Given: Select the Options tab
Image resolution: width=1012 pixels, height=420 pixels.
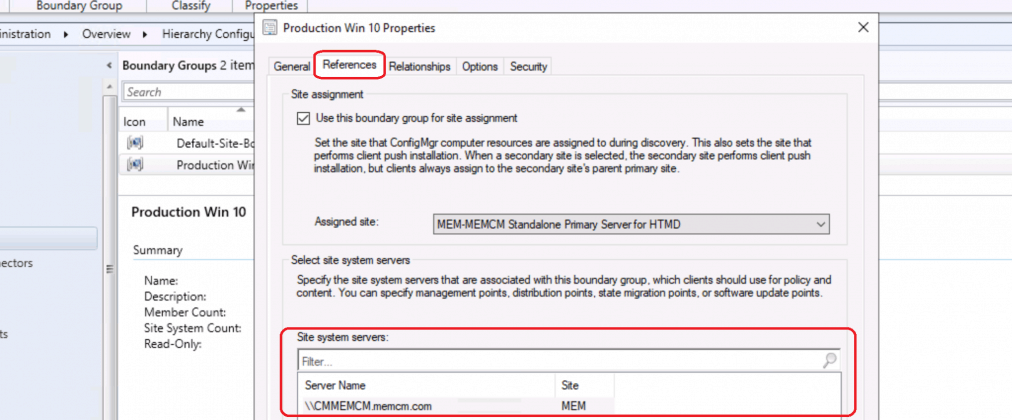Looking at the screenshot, I should [x=480, y=66].
